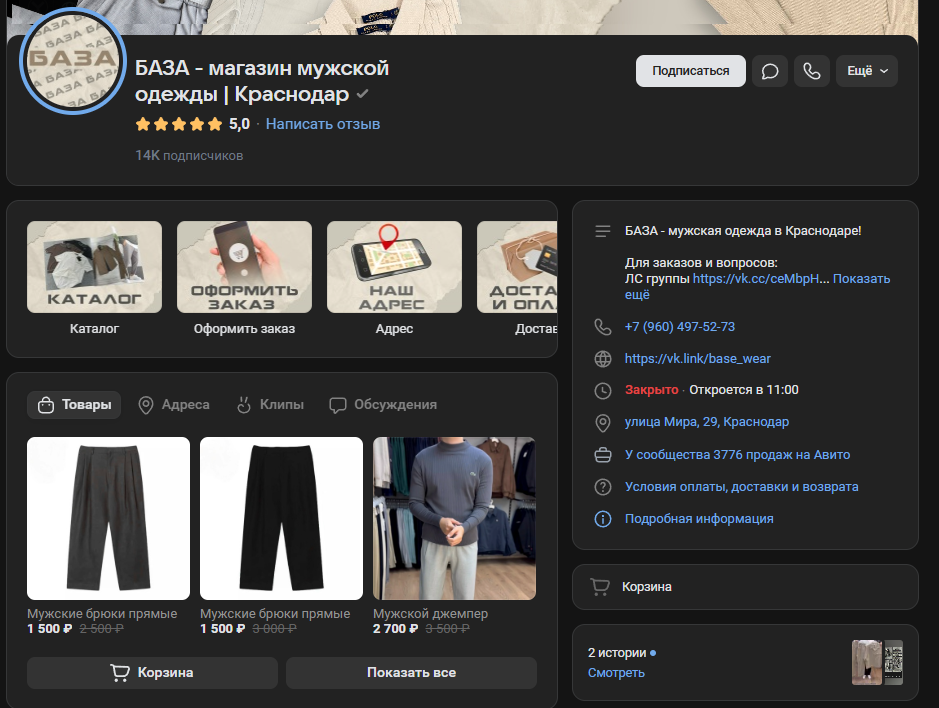The height and width of the screenshot is (708, 939).
Task: Click the message chat bubble icon
Action: [x=770, y=71]
